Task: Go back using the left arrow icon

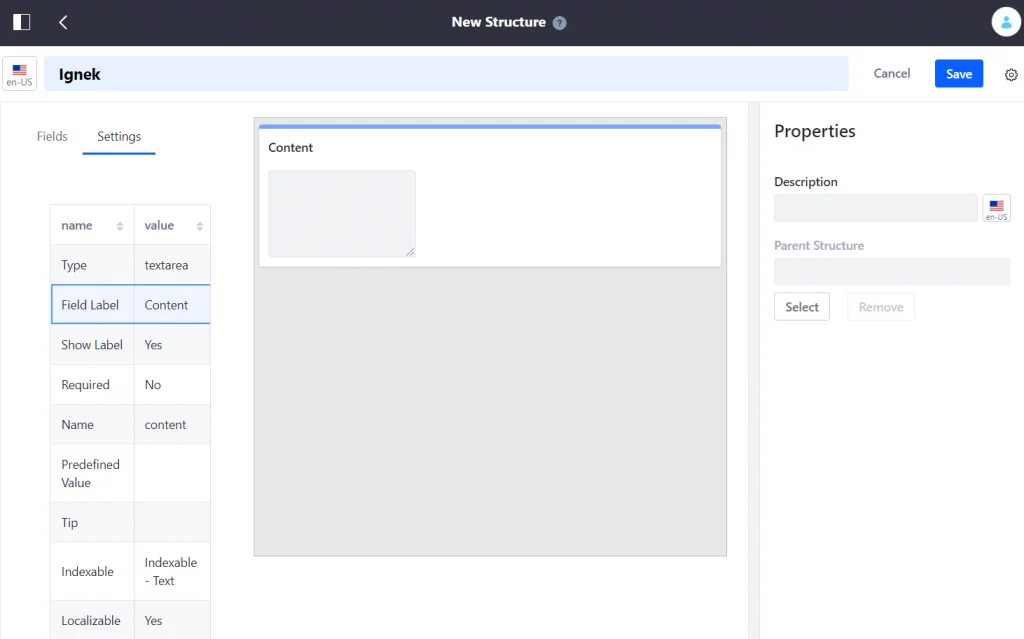Action: (x=63, y=22)
